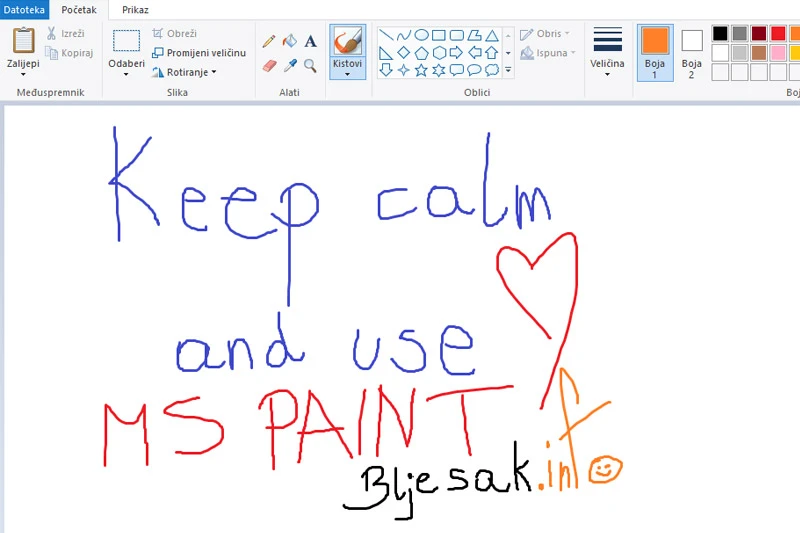This screenshot has width=800, height=533.
Task: Choose the Fill with color bucket tool
Action: pos(290,41)
